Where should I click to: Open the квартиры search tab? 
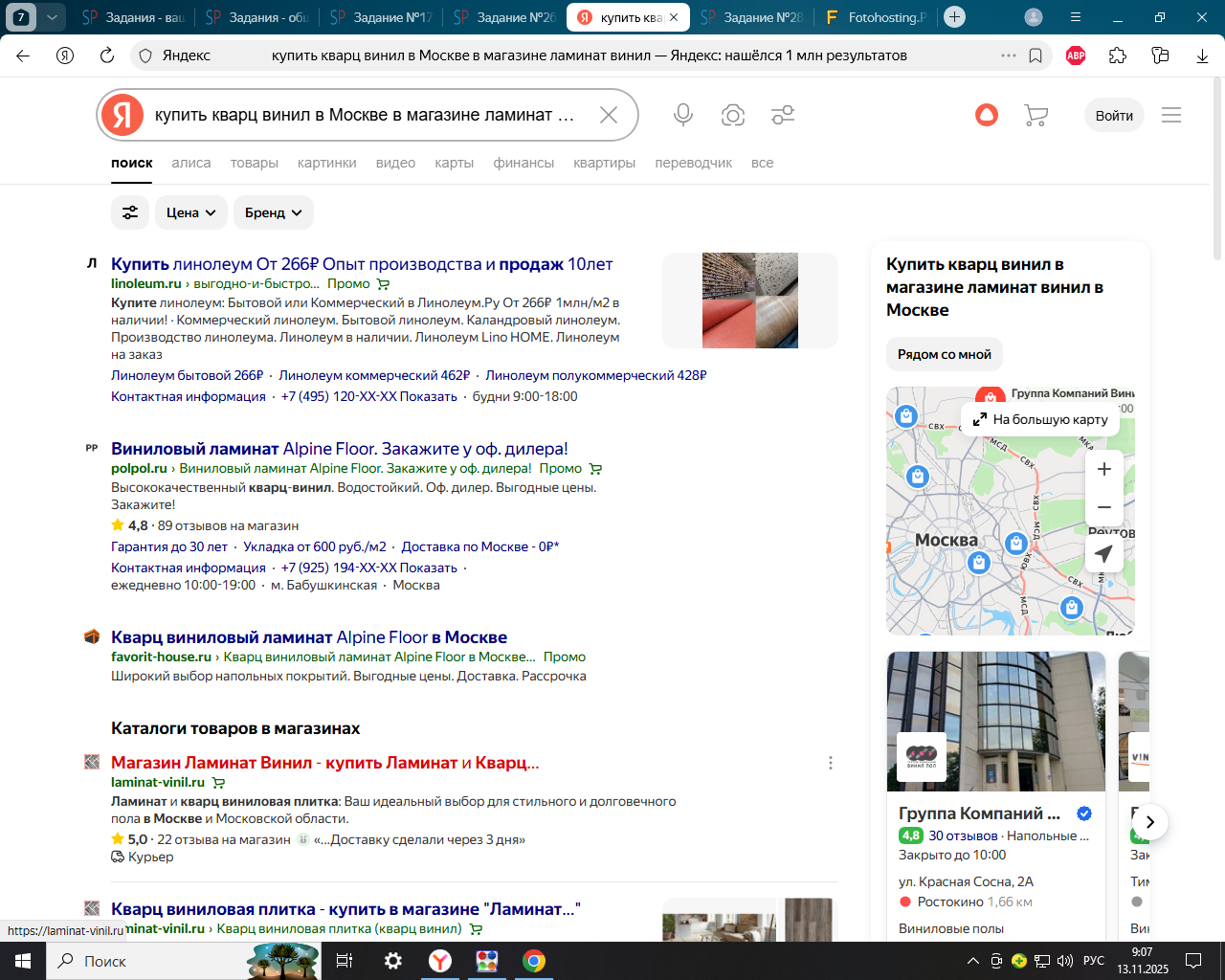[605, 163]
